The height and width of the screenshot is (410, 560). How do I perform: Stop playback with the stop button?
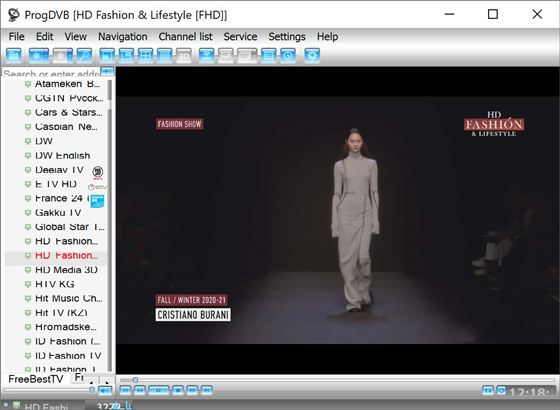tap(178, 390)
